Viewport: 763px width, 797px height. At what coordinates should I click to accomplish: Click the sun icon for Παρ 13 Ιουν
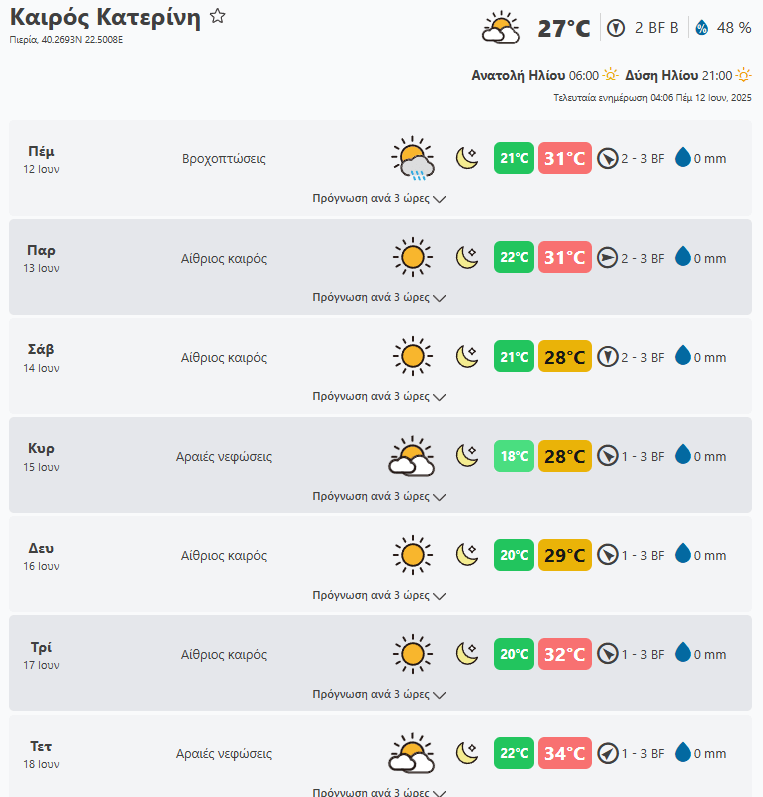click(x=412, y=257)
